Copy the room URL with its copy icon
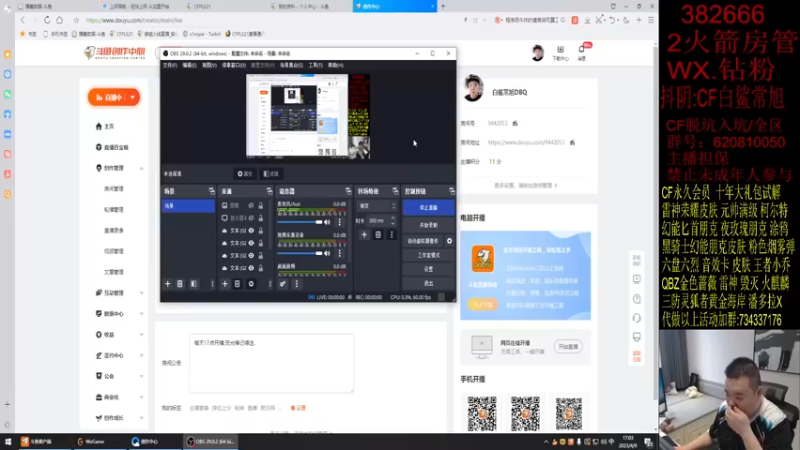800x450 pixels. 572,143
